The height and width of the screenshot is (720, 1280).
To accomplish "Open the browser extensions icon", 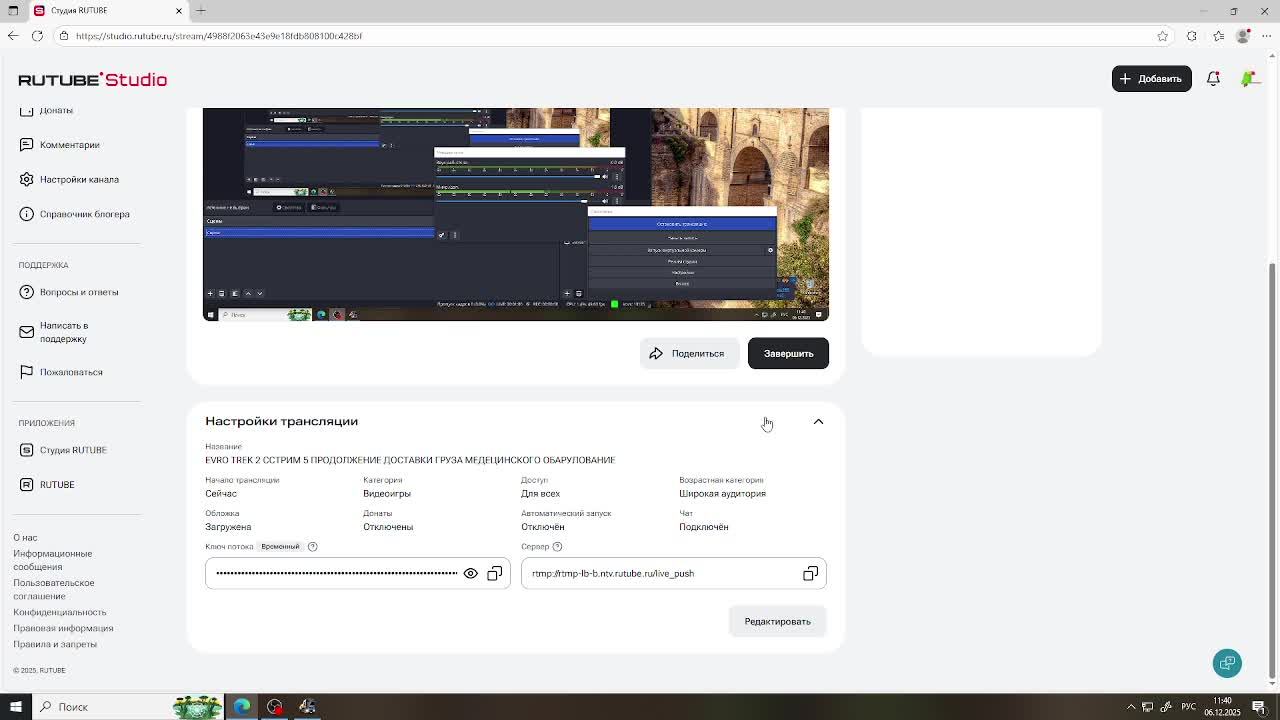I will tap(1192, 36).
